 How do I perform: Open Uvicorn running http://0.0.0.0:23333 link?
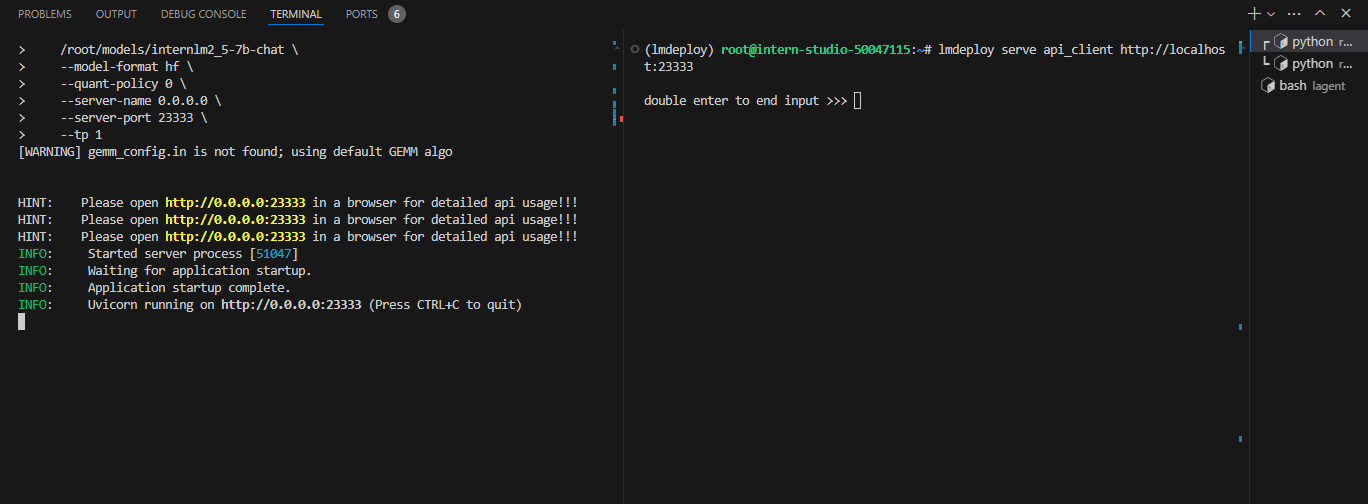tap(291, 304)
